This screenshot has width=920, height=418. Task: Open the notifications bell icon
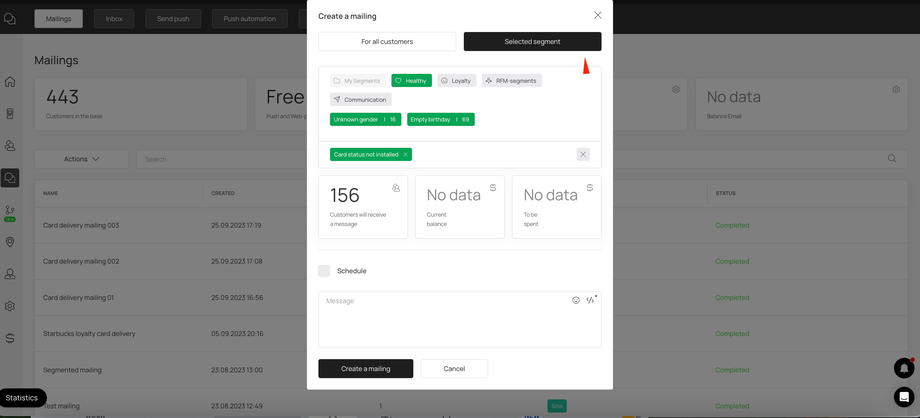tap(904, 368)
